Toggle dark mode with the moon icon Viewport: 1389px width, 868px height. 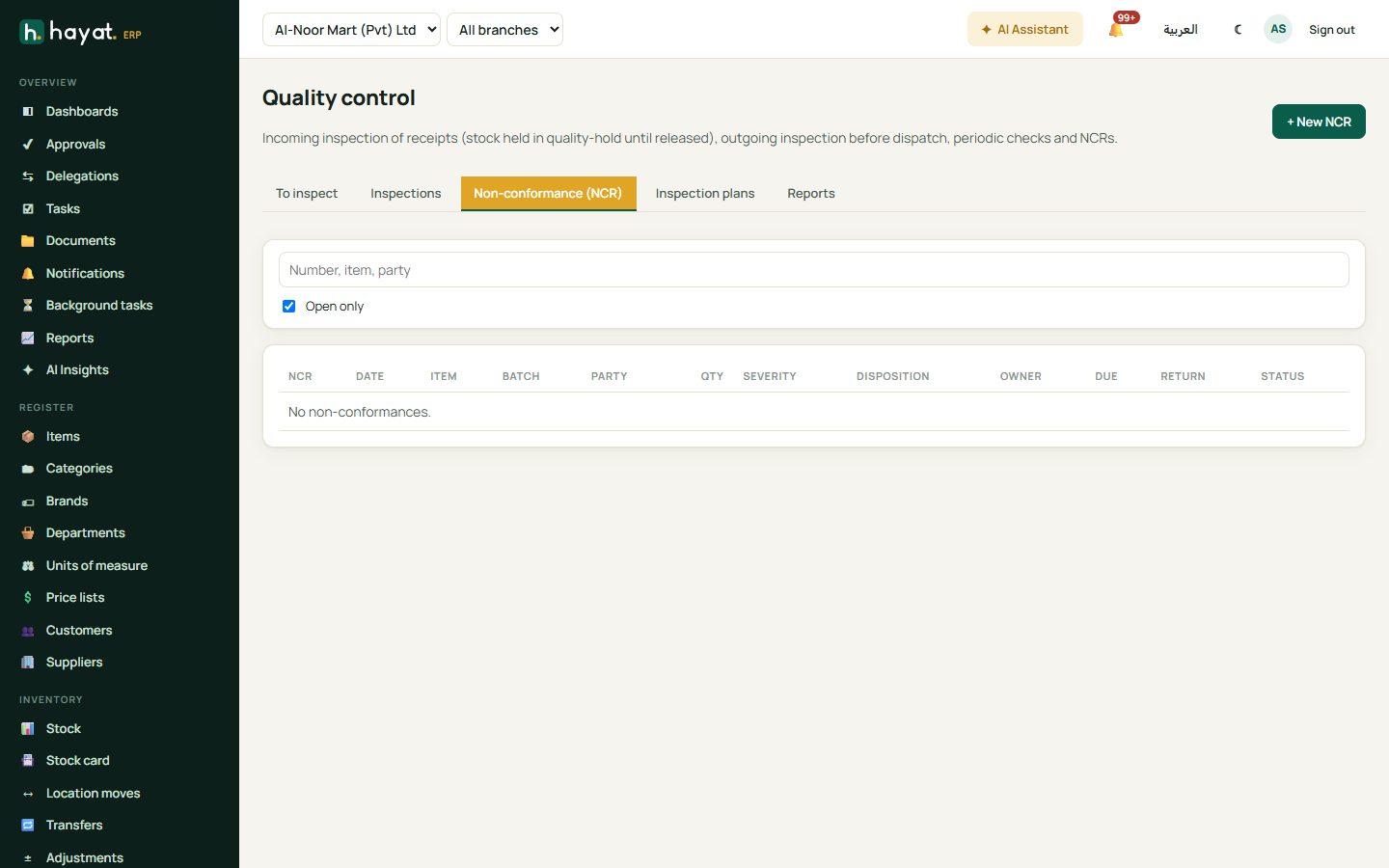click(x=1238, y=30)
